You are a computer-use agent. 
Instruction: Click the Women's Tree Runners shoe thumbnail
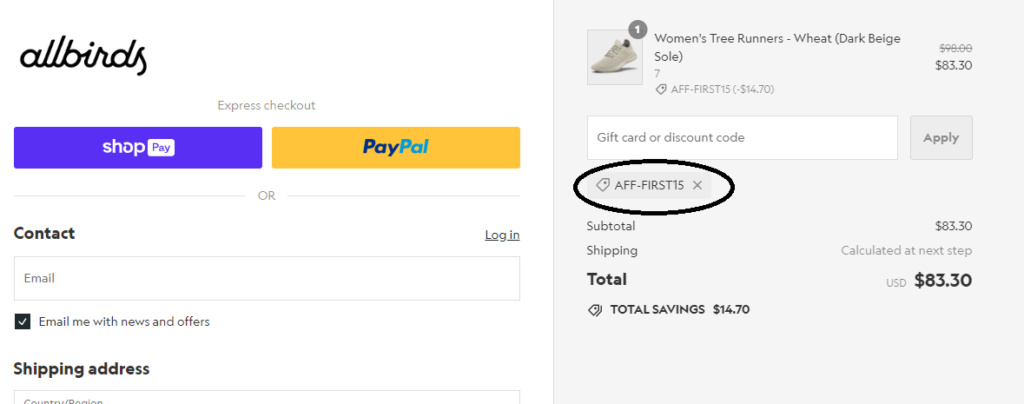click(x=614, y=57)
